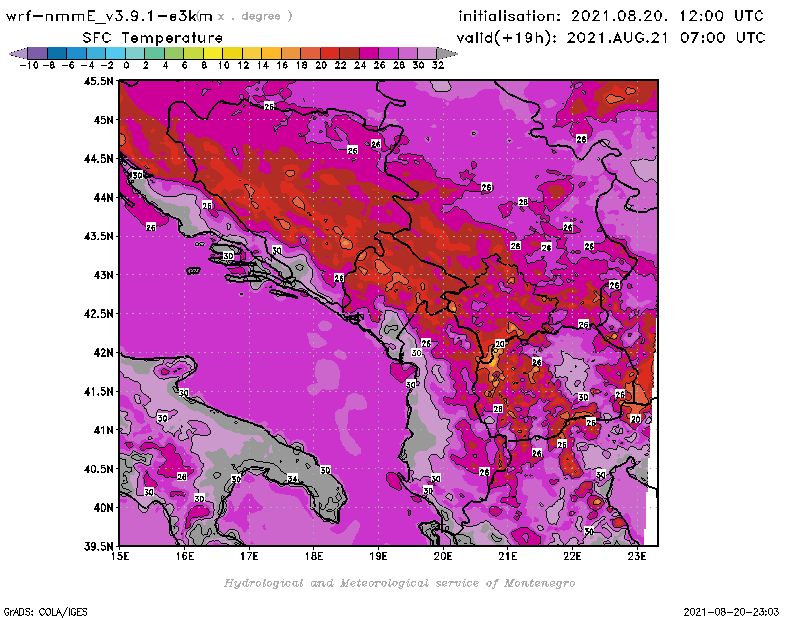
Task: Click the 19E longitude axis label
Action: pyautogui.click(x=379, y=557)
